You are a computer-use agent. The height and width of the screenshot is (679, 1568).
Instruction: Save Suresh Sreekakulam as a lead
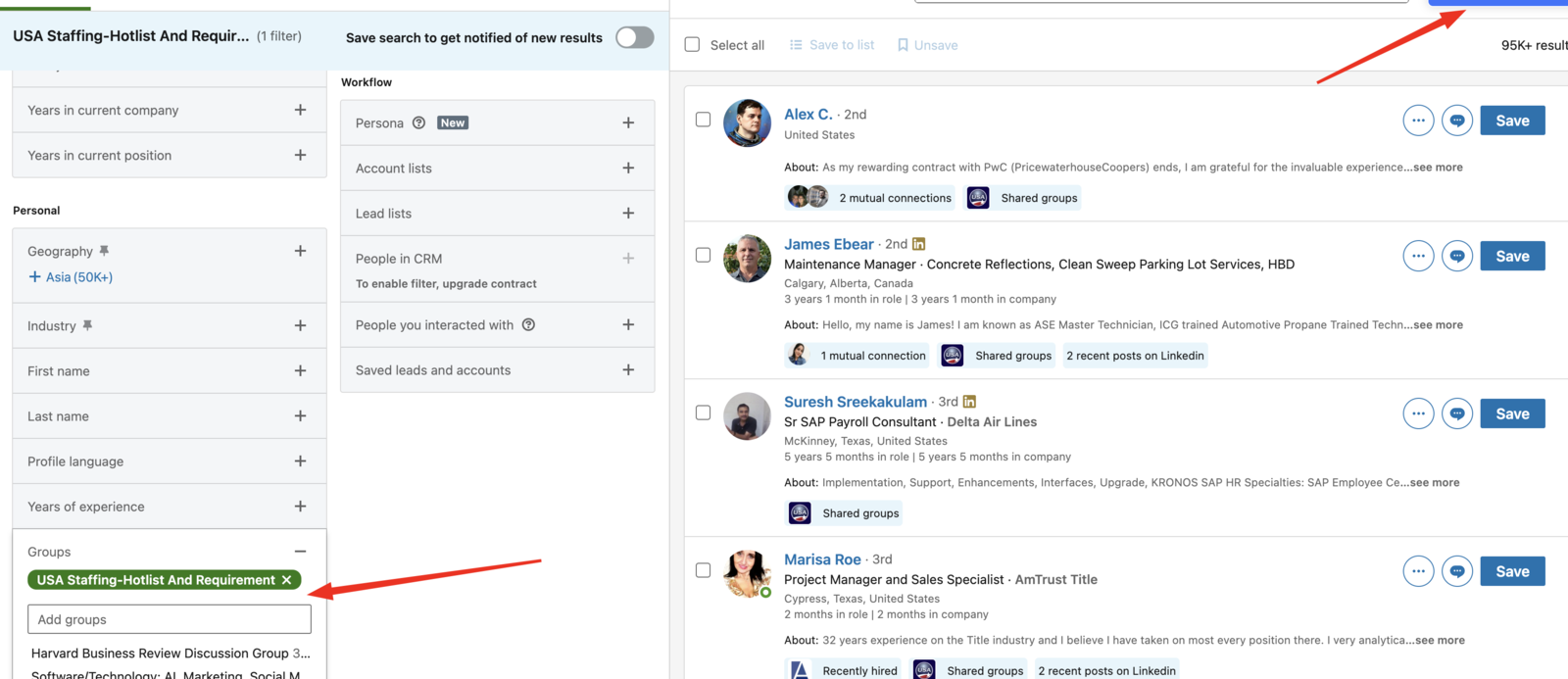click(1512, 413)
